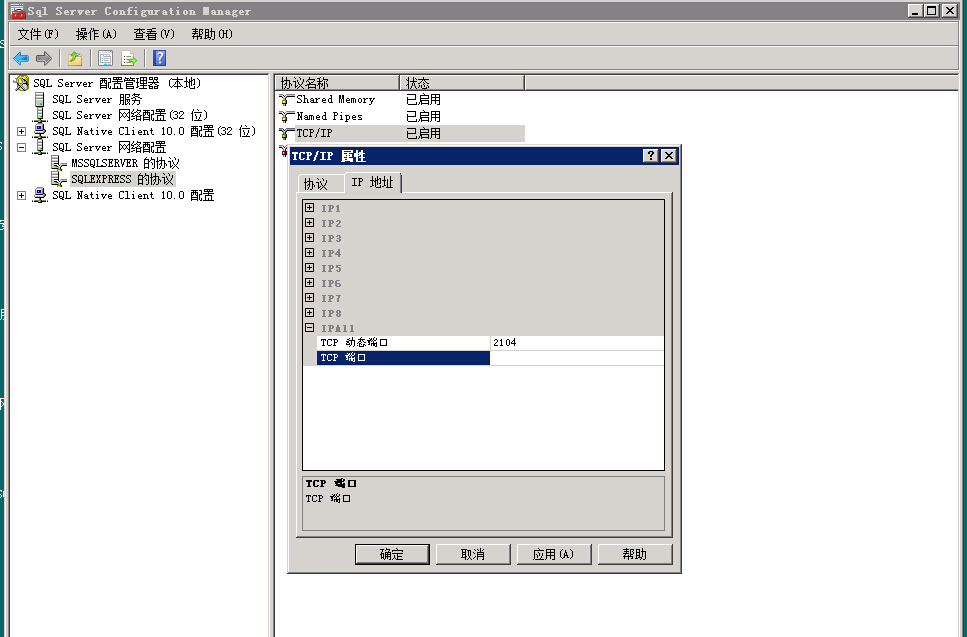Expand the SQL Native Client 10.0 配置 node

(x=22, y=195)
